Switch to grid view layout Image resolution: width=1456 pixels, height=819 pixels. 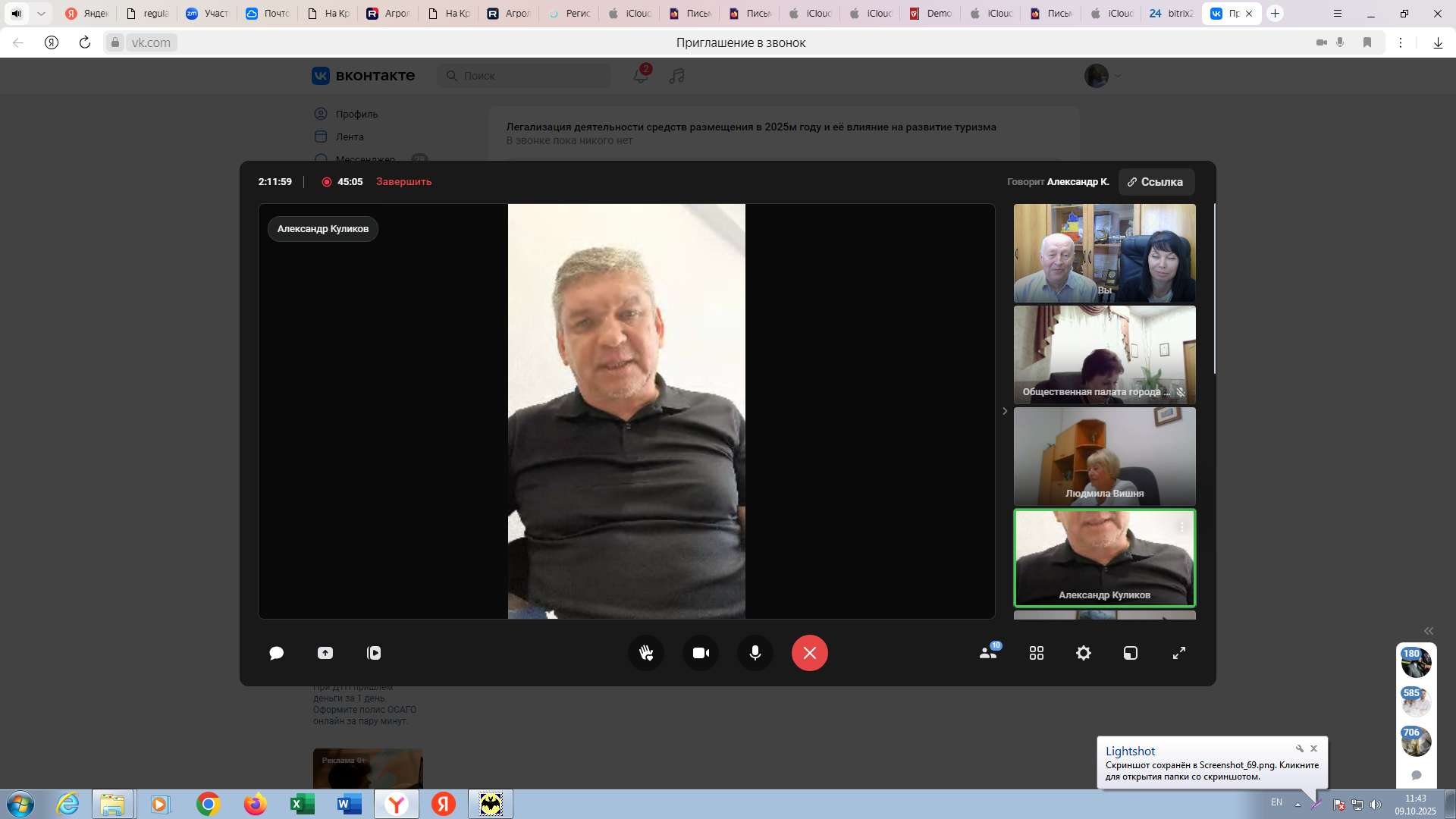(1037, 653)
